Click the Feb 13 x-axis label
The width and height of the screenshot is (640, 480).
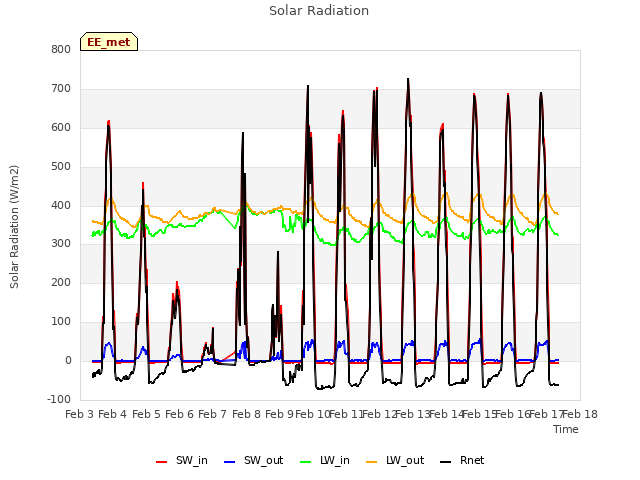click(413, 414)
